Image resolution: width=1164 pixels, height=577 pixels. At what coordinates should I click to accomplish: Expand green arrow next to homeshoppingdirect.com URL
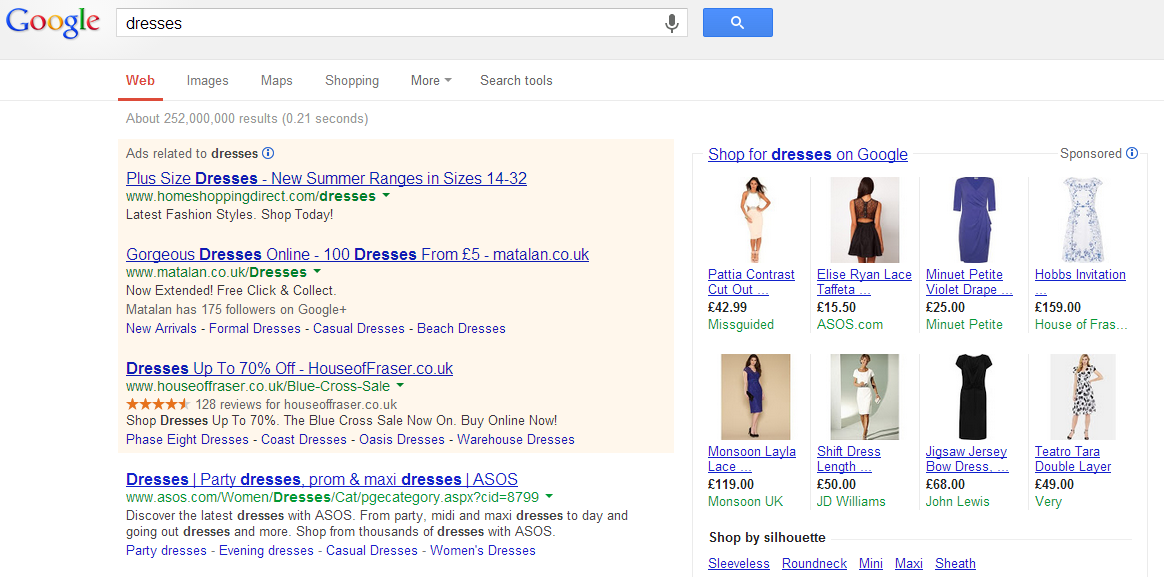[x=386, y=196]
